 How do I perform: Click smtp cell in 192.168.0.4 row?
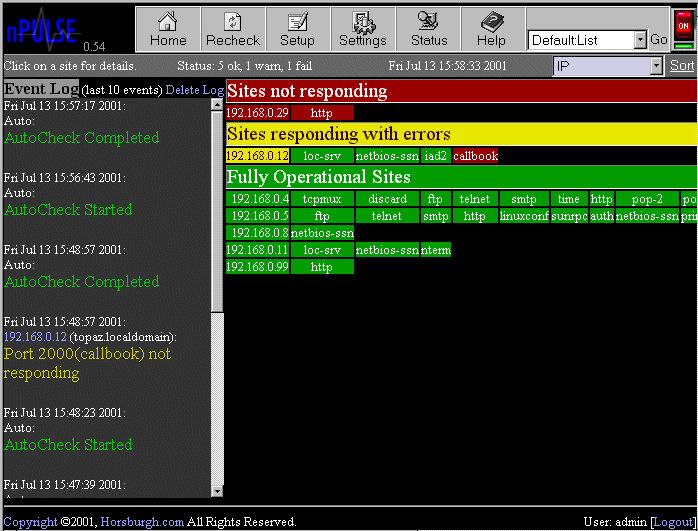click(524, 199)
